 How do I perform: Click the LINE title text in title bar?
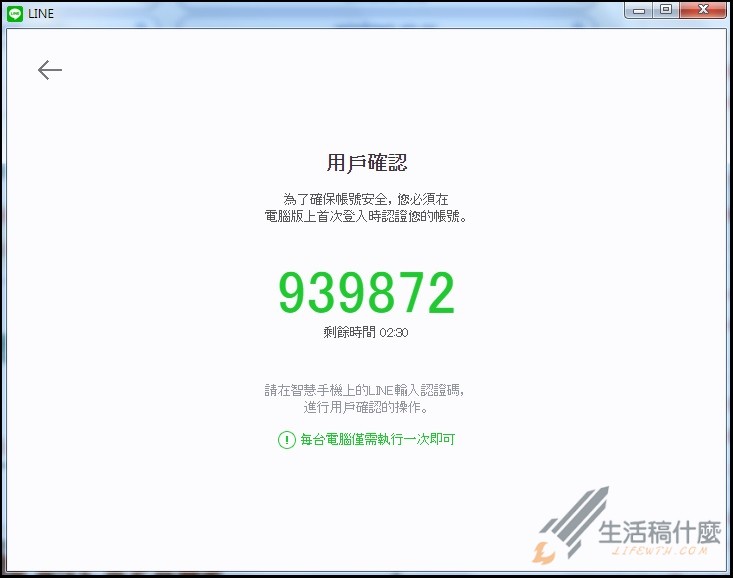(41, 13)
